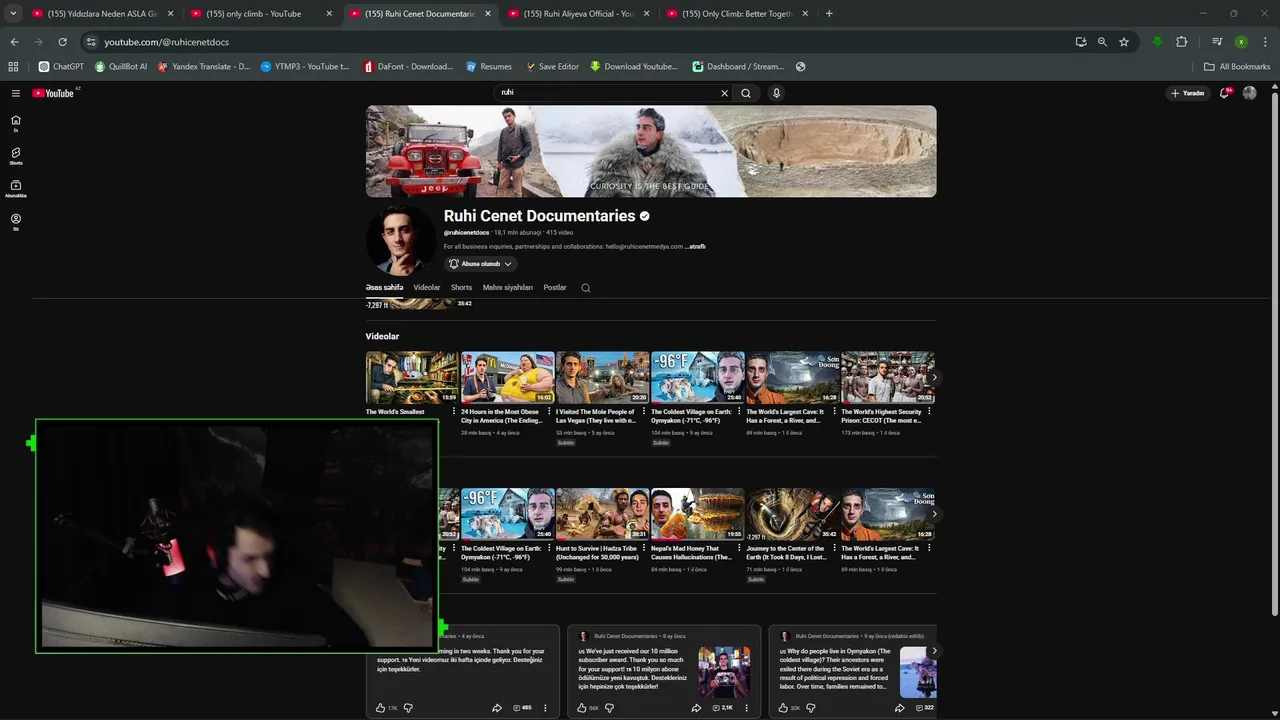Click the YouTube search magnifier button
The width and height of the screenshot is (1280, 720).
point(746,93)
